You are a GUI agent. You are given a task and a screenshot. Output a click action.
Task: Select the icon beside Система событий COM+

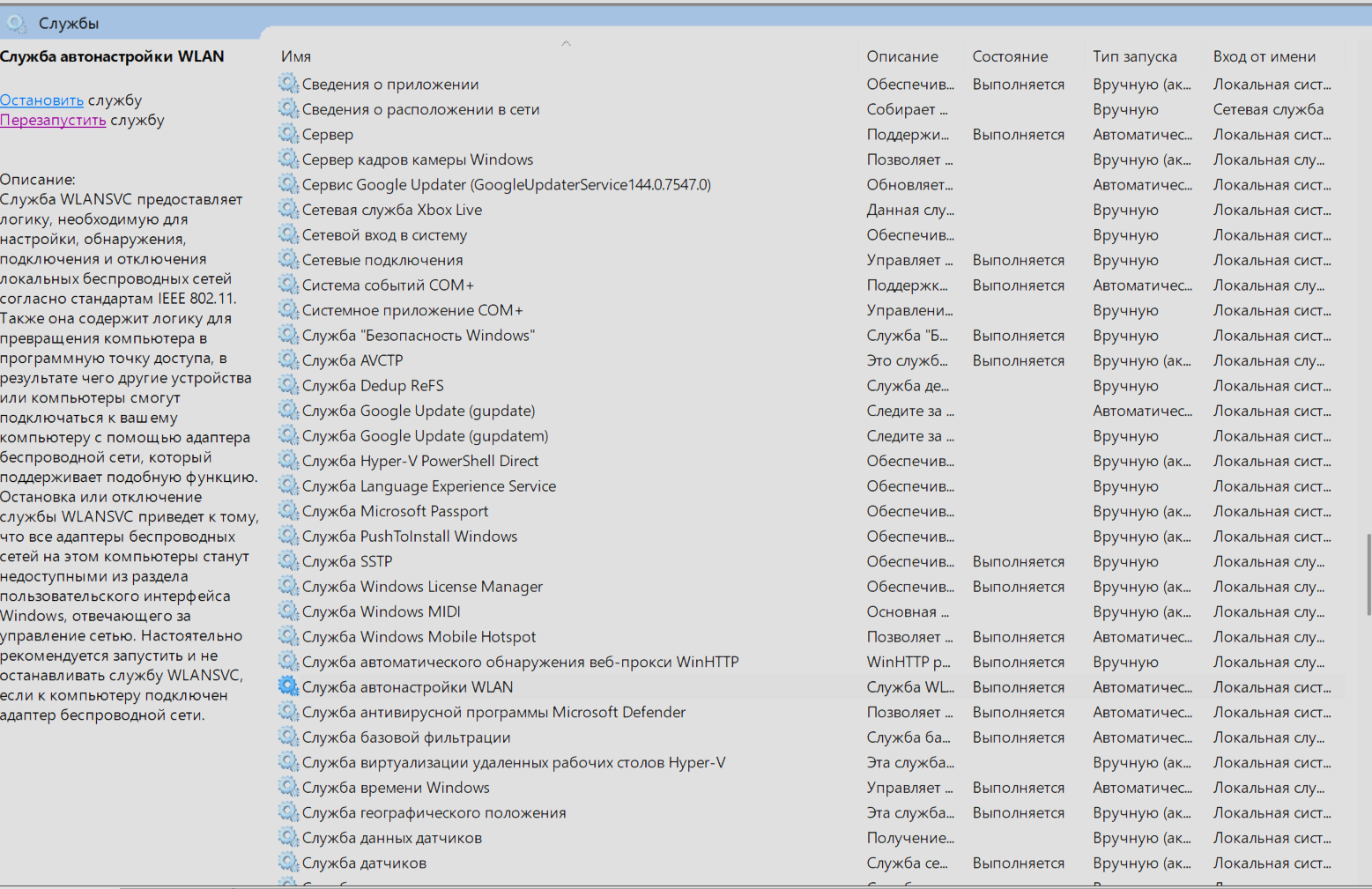click(288, 285)
